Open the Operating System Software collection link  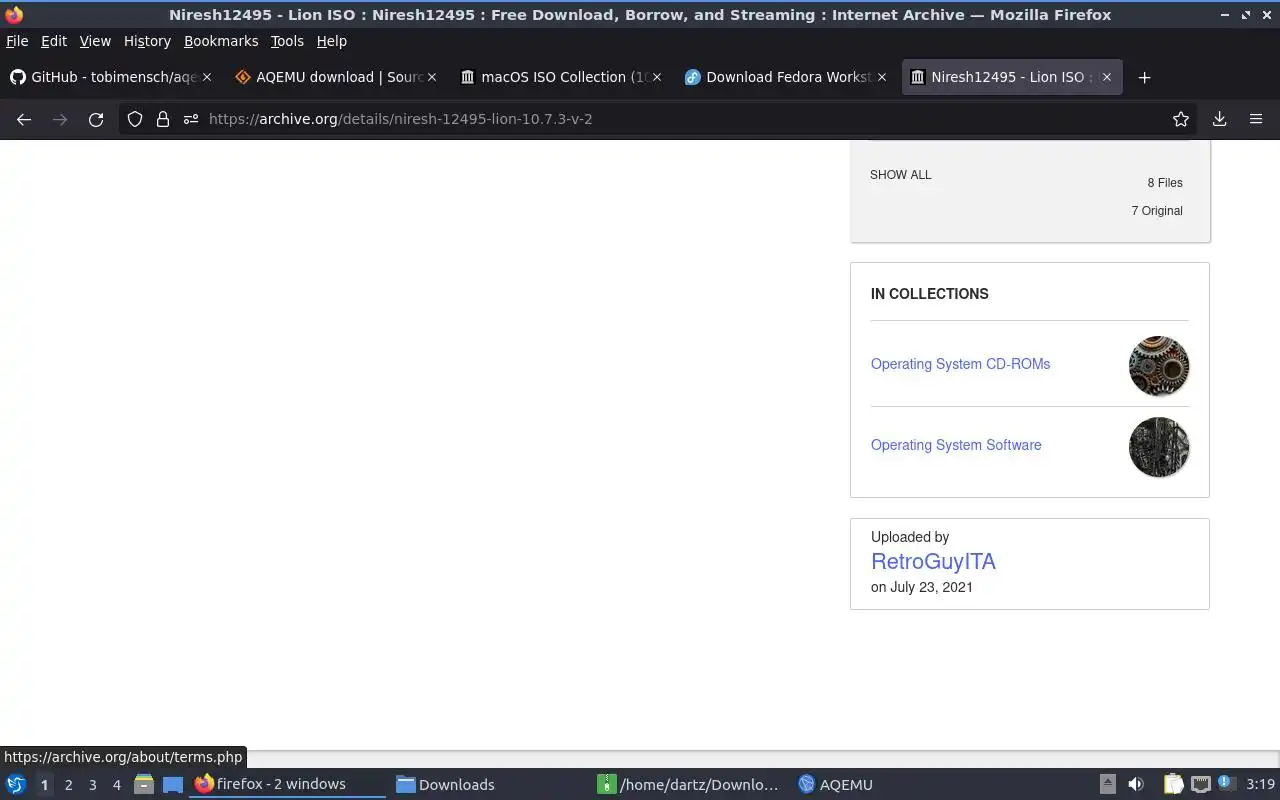(956, 445)
